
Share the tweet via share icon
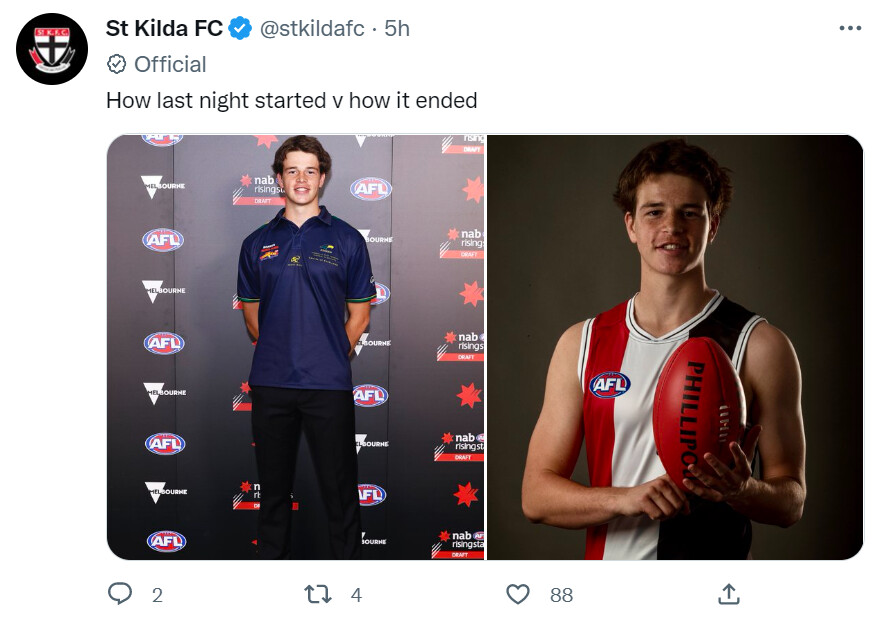pyautogui.click(x=728, y=595)
